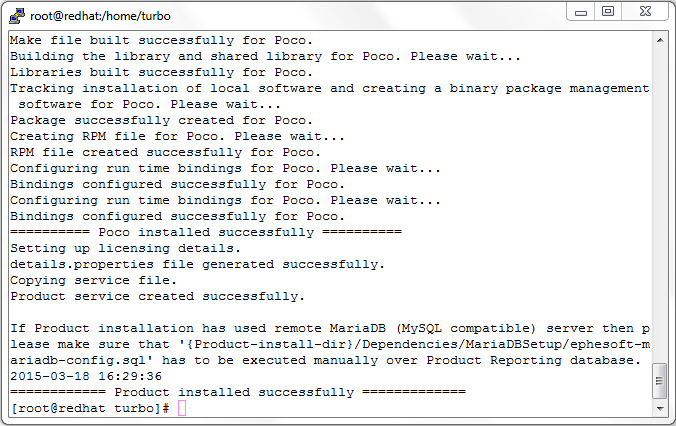
Task: Close the root@redhat terminal window
Action: point(645,12)
